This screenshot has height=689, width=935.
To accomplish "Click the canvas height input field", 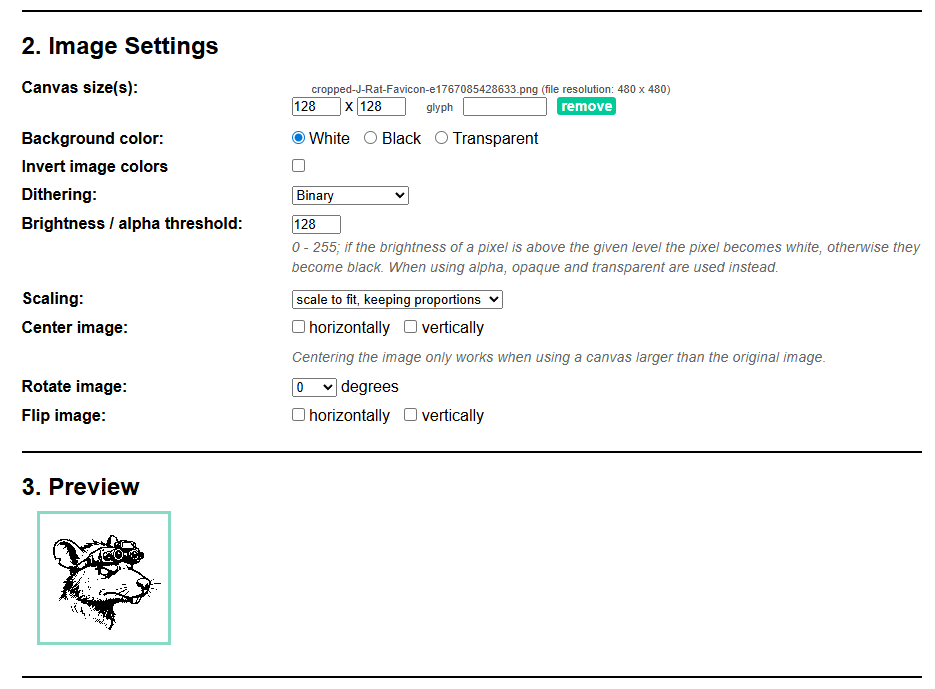I will click(381, 107).
